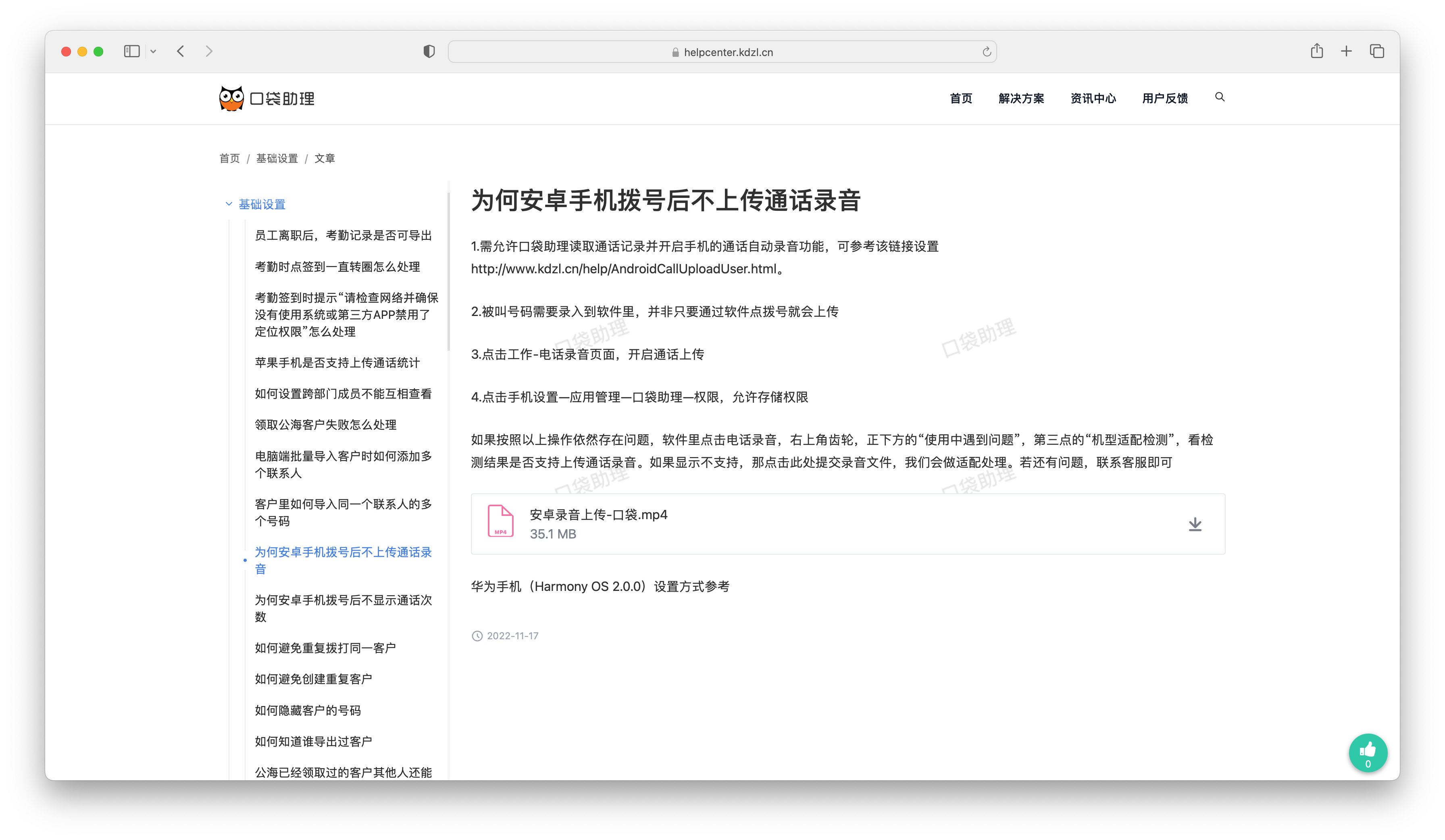Image resolution: width=1445 pixels, height=840 pixels.
Task: Open 客户里如何导入同一个联系人的多个号码
Action: tap(343, 513)
